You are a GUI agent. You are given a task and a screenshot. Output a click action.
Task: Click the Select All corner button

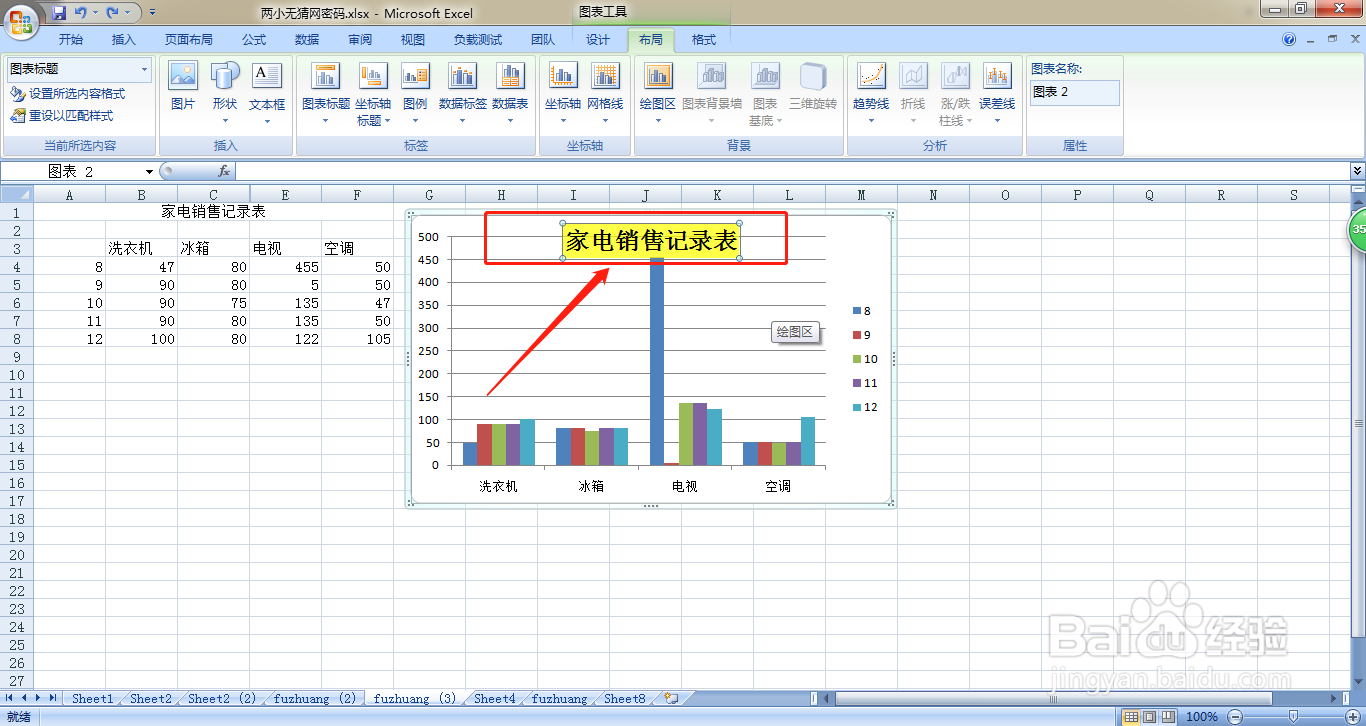coord(17,195)
